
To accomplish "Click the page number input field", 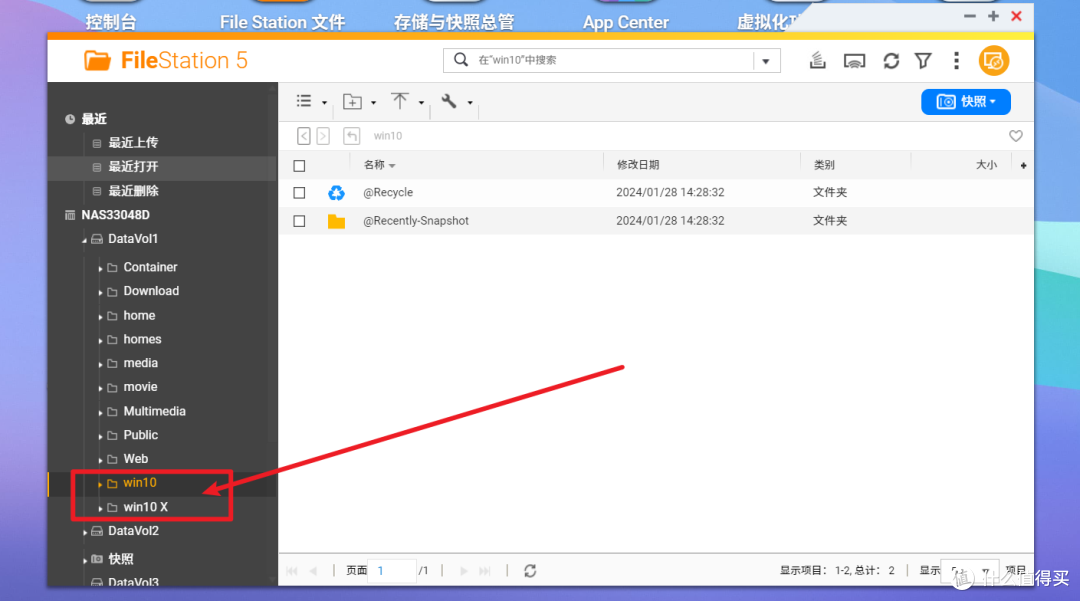I will pos(391,571).
